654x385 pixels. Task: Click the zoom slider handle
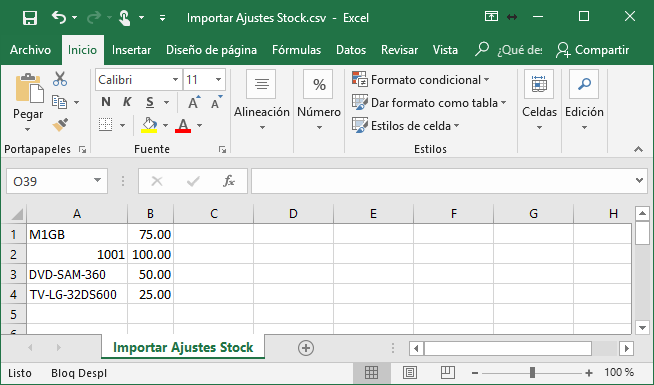(x=532, y=372)
